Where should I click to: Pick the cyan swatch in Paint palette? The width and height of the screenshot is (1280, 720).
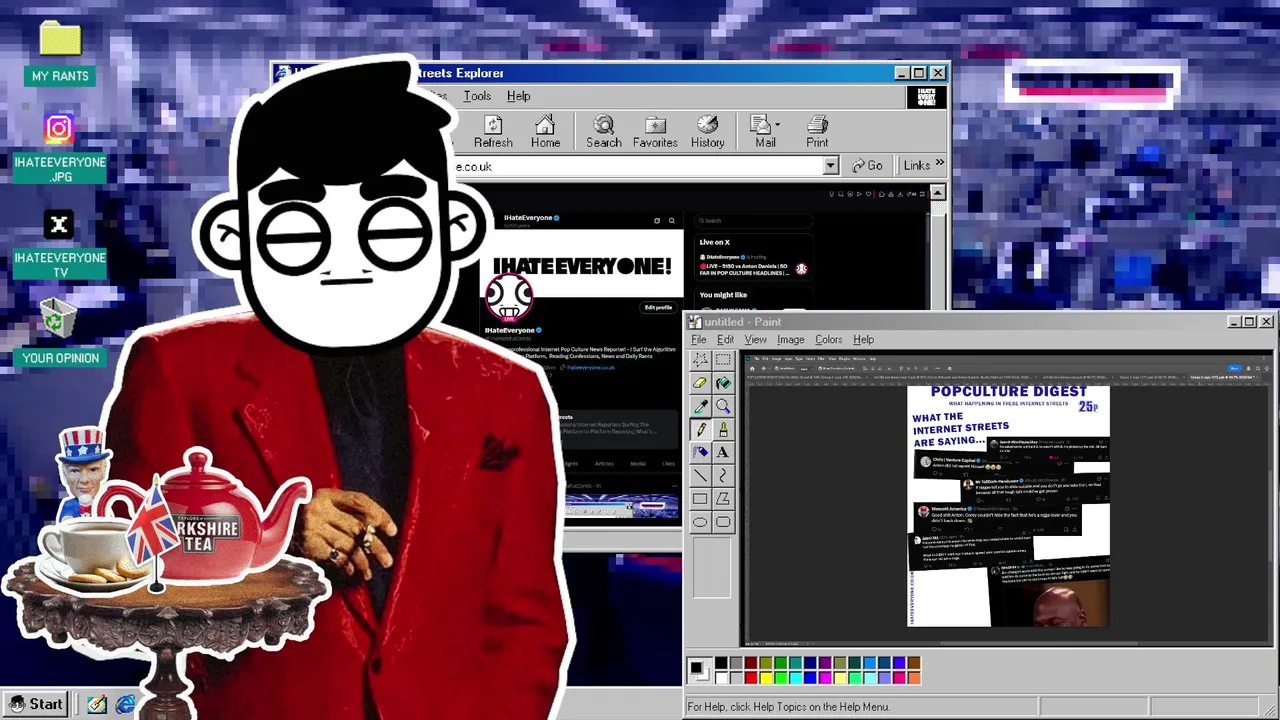[x=795, y=678]
